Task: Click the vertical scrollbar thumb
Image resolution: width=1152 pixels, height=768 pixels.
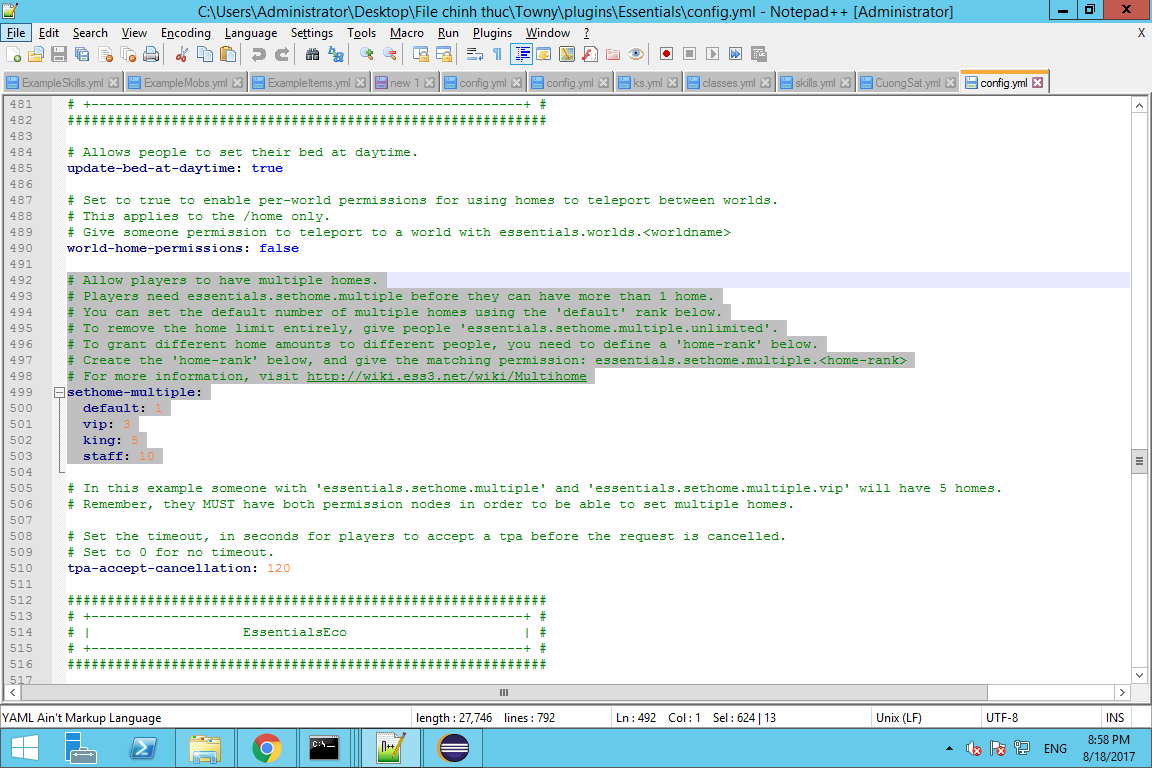Action: point(1139,461)
